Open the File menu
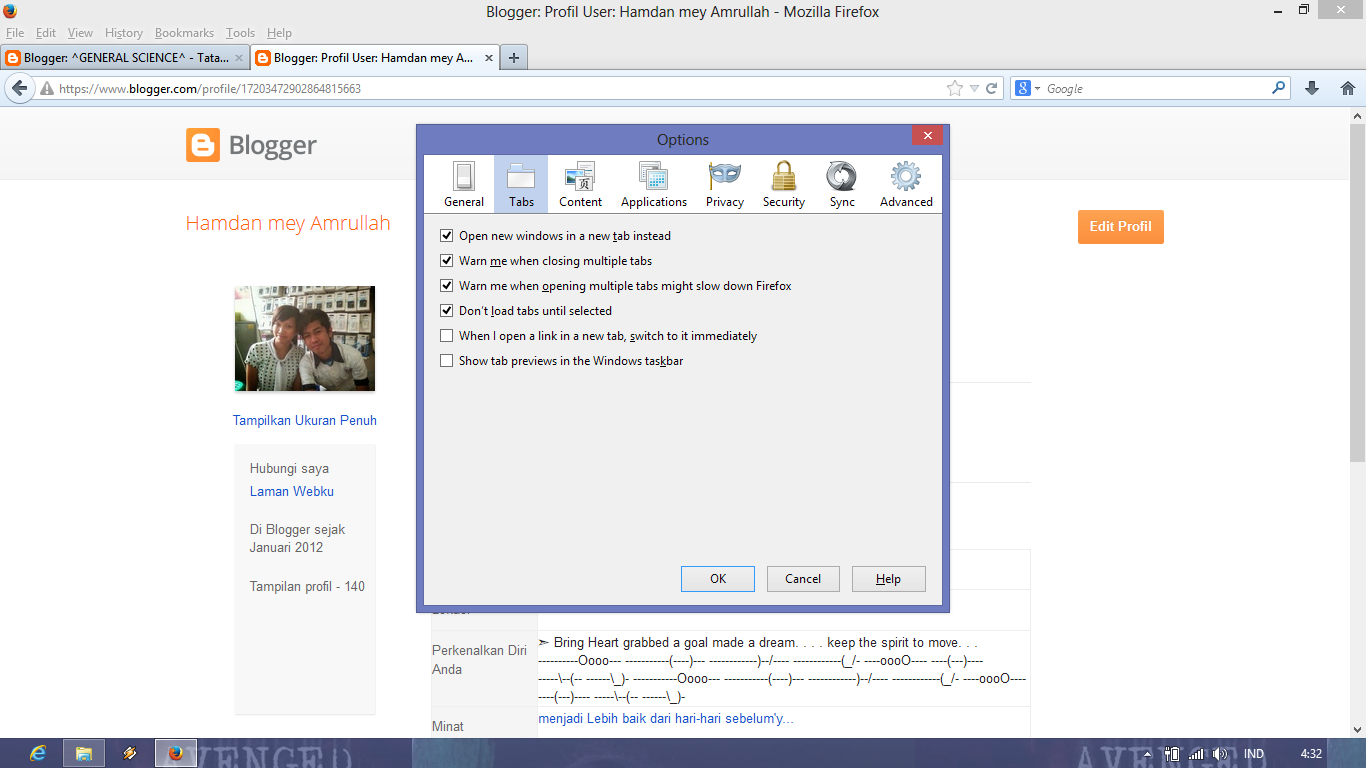The height and width of the screenshot is (768, 1366). (15, 33)
